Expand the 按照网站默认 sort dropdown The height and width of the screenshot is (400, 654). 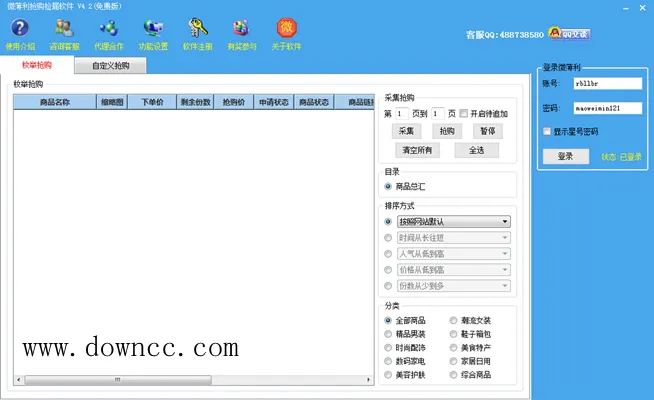pyautogui.click(x=454, y=221)
